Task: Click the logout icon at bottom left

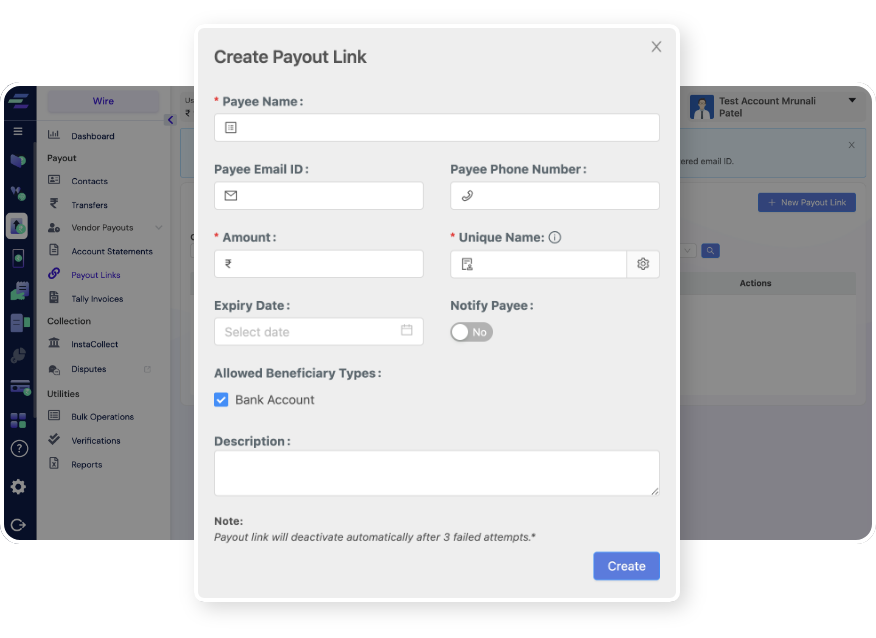Action: pyautogui.click(x=18, y=525)
